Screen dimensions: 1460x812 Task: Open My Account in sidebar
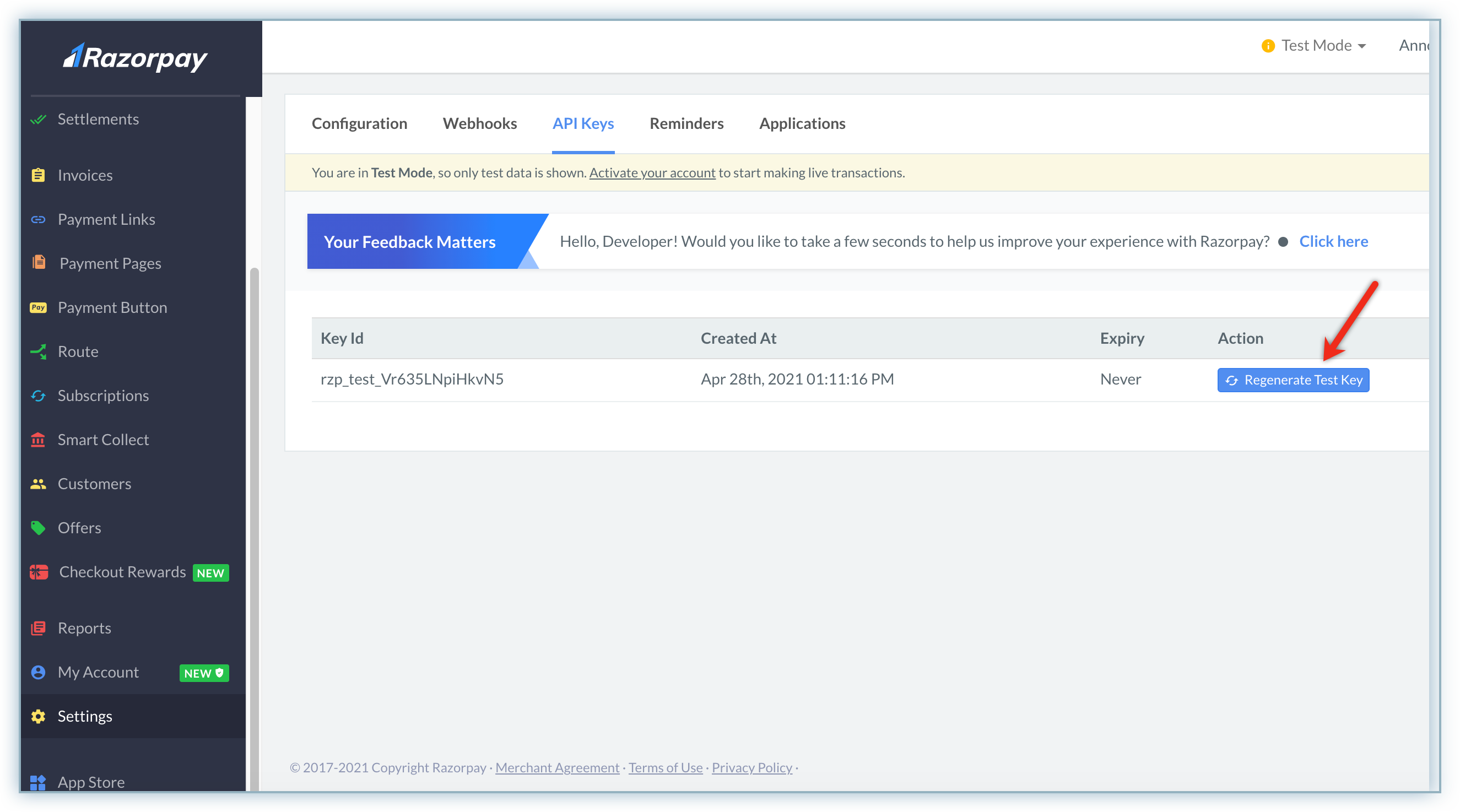click(98, 672)
